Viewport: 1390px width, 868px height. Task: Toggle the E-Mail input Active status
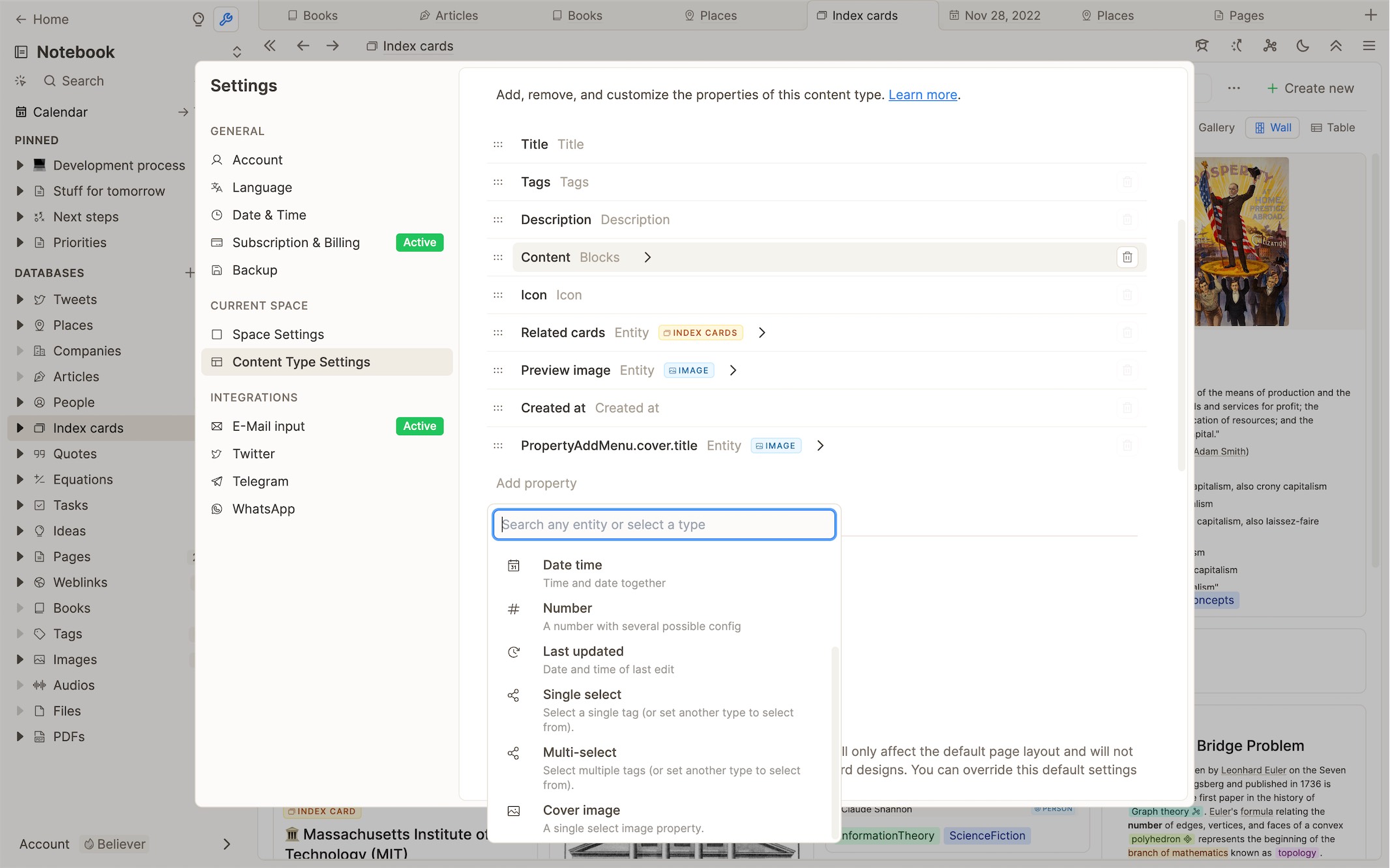point(419,426)
